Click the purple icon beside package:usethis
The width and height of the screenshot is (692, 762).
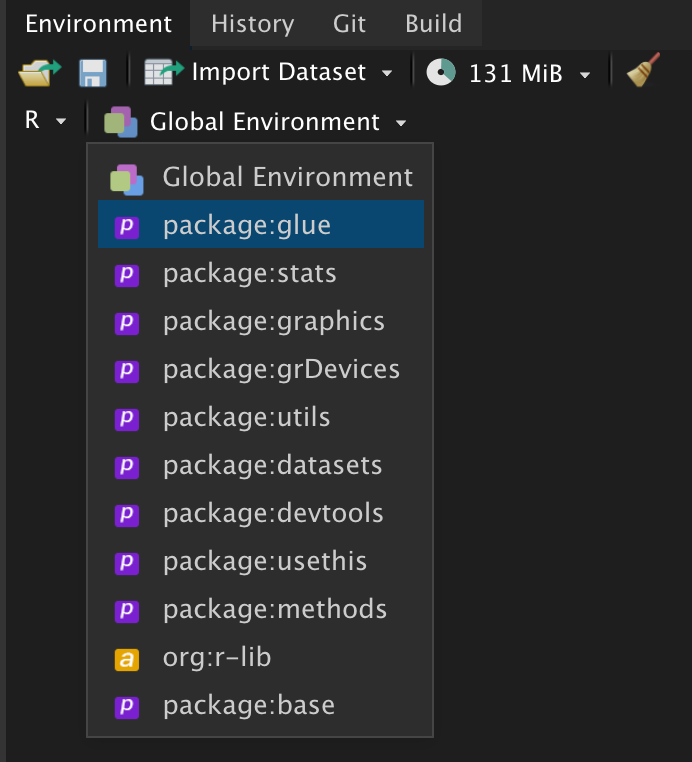(x=127, y=563)
